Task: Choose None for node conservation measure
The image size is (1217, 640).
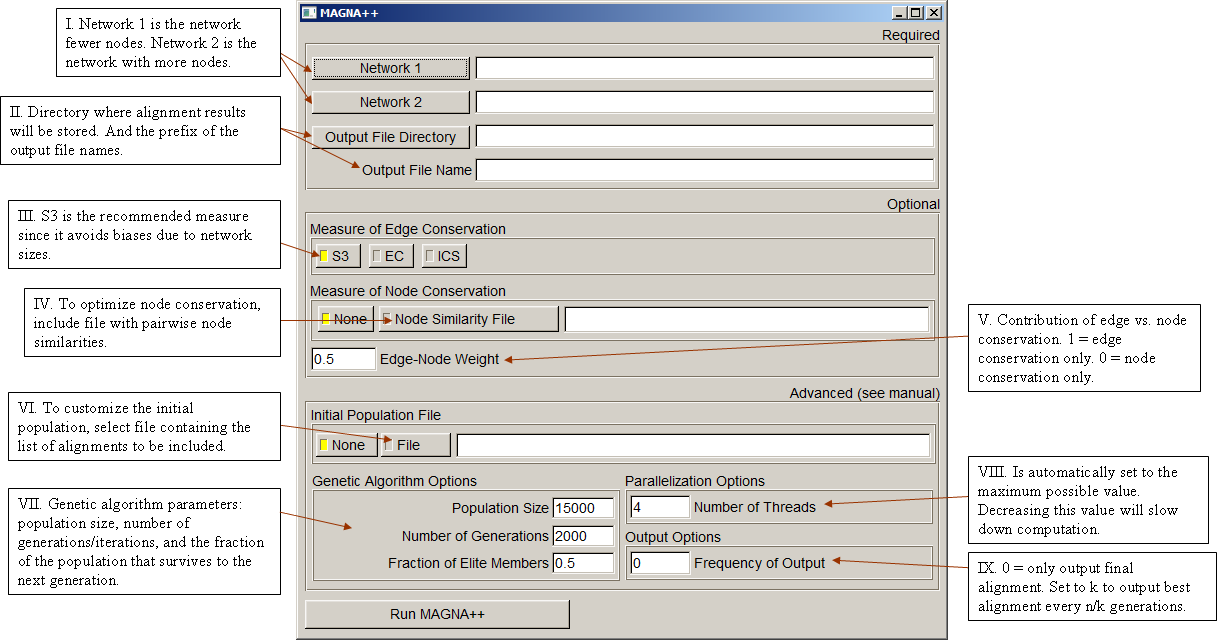Action: 346,319
